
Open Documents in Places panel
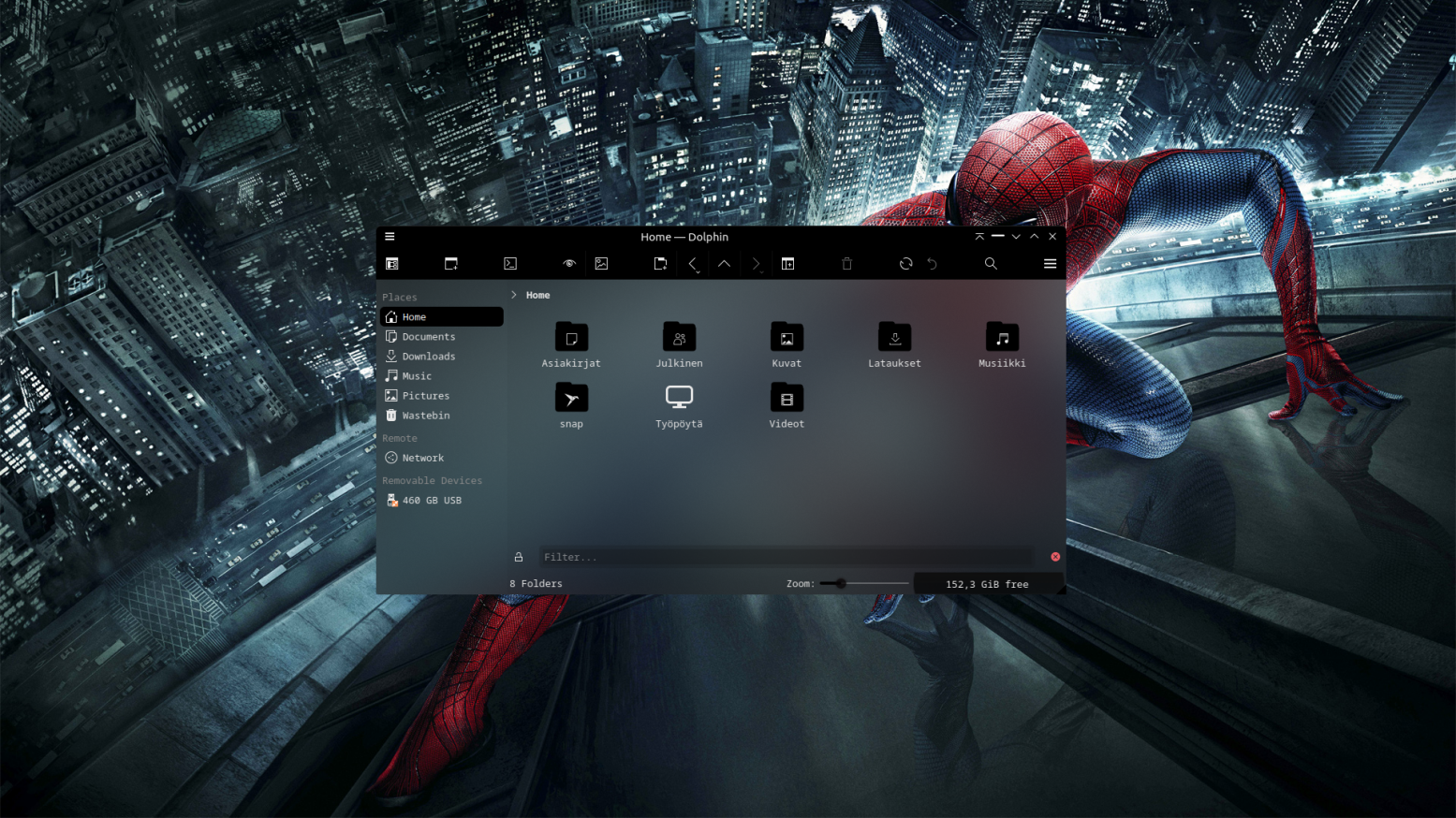point(442,337)
